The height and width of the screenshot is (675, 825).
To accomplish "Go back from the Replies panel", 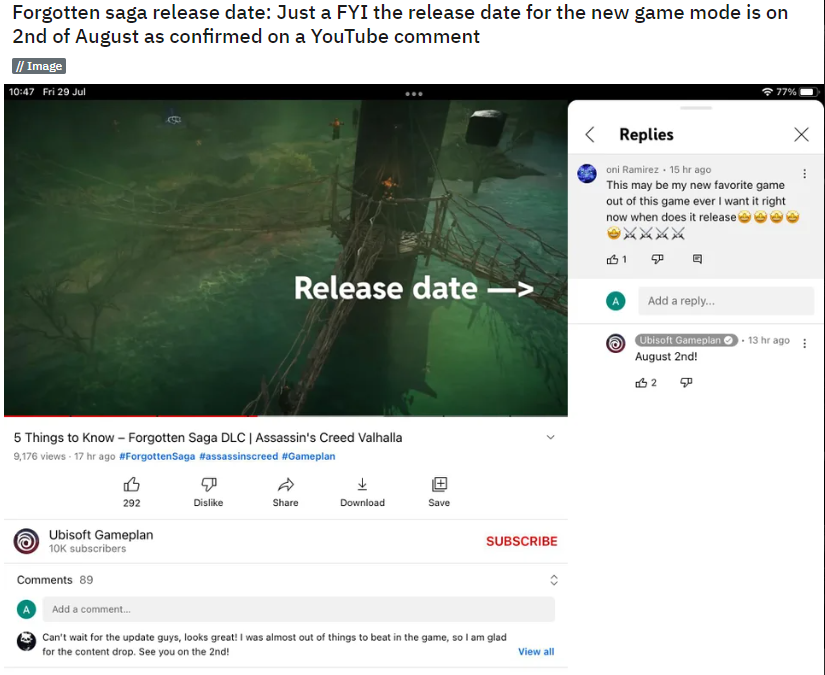I will (x=590, y=135).
